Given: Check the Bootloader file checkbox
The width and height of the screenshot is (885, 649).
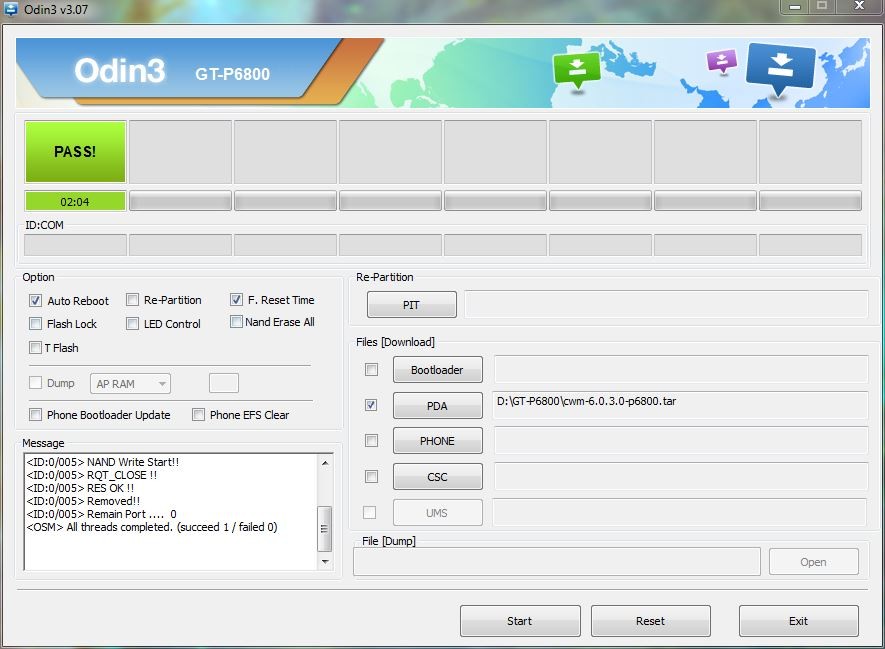Looking at the screenshot, I should point(371,370).
